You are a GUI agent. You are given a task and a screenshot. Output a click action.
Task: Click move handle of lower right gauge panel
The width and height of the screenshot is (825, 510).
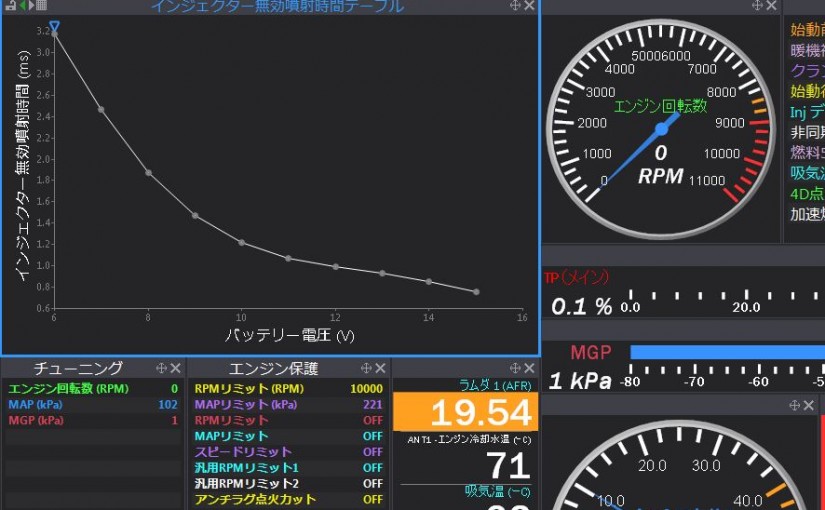pyautogui.click(x=794, y=405)
